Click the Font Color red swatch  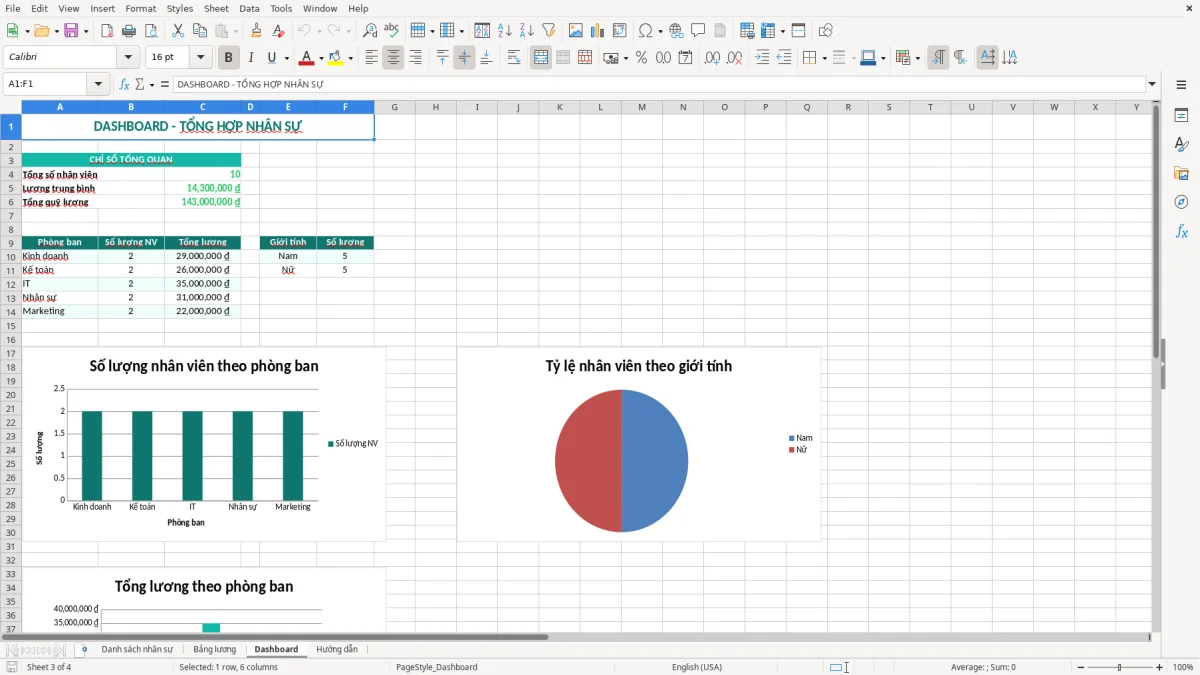coord(307,58)
